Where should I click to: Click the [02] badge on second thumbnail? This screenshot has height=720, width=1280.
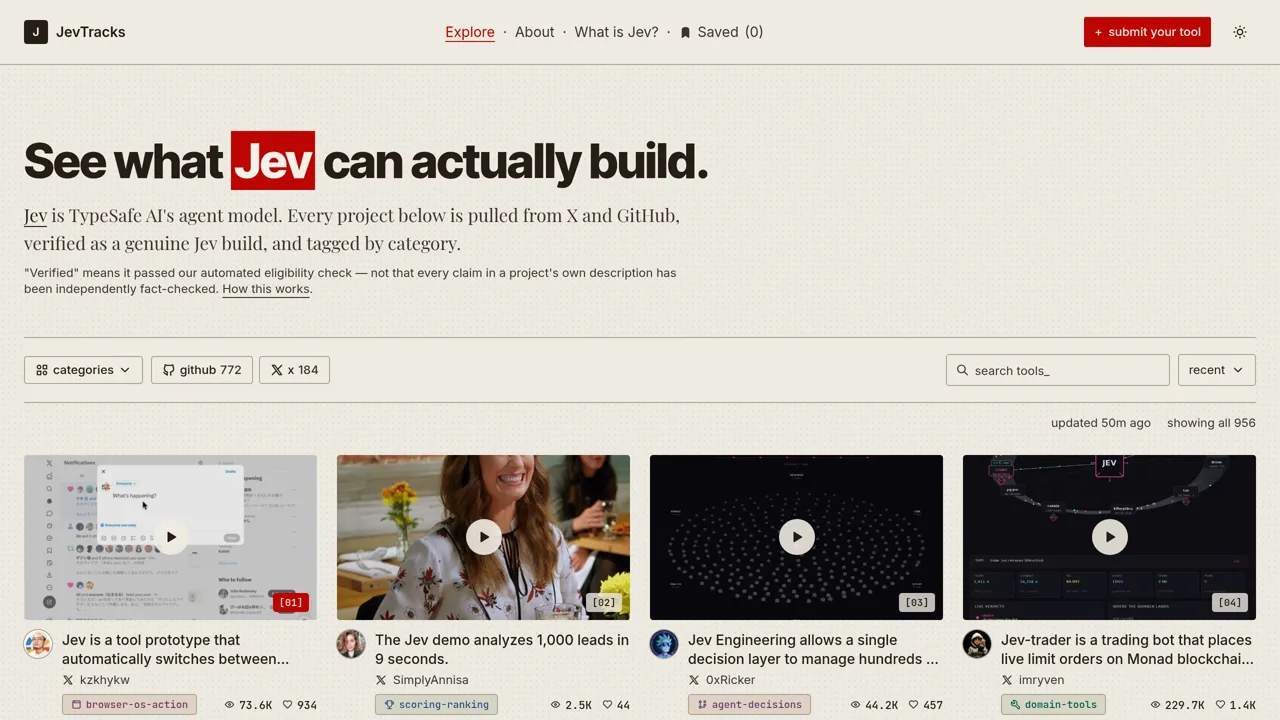click(604, 602)
